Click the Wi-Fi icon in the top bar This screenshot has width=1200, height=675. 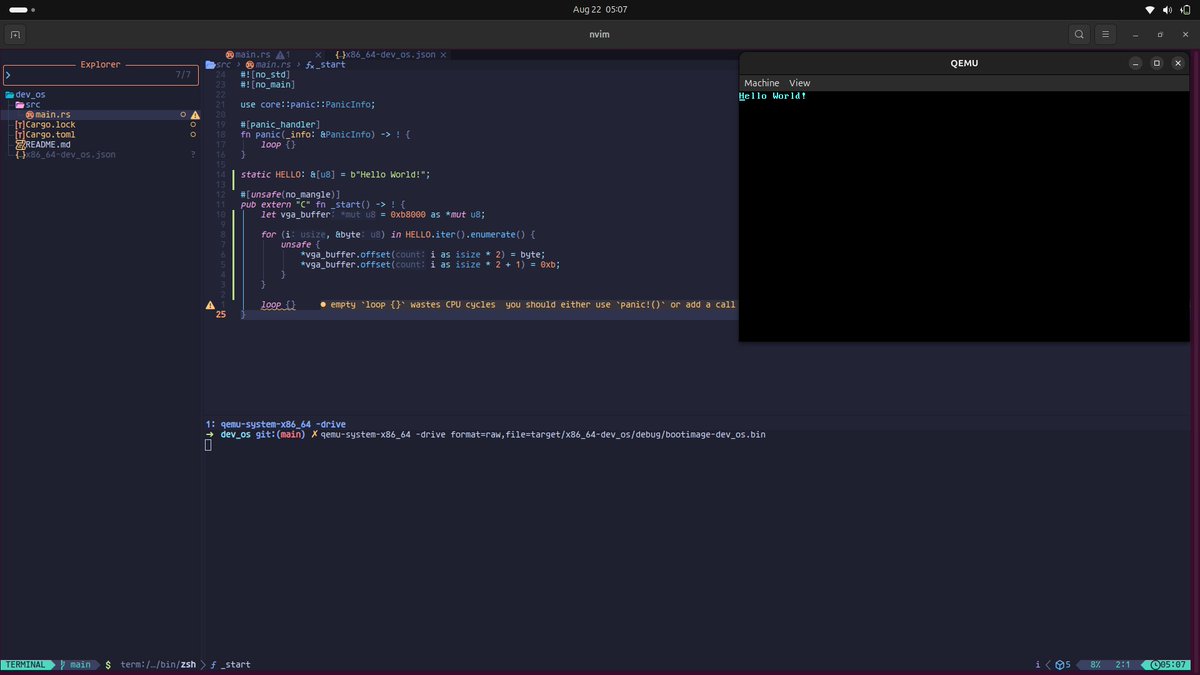coord(1148,9)
